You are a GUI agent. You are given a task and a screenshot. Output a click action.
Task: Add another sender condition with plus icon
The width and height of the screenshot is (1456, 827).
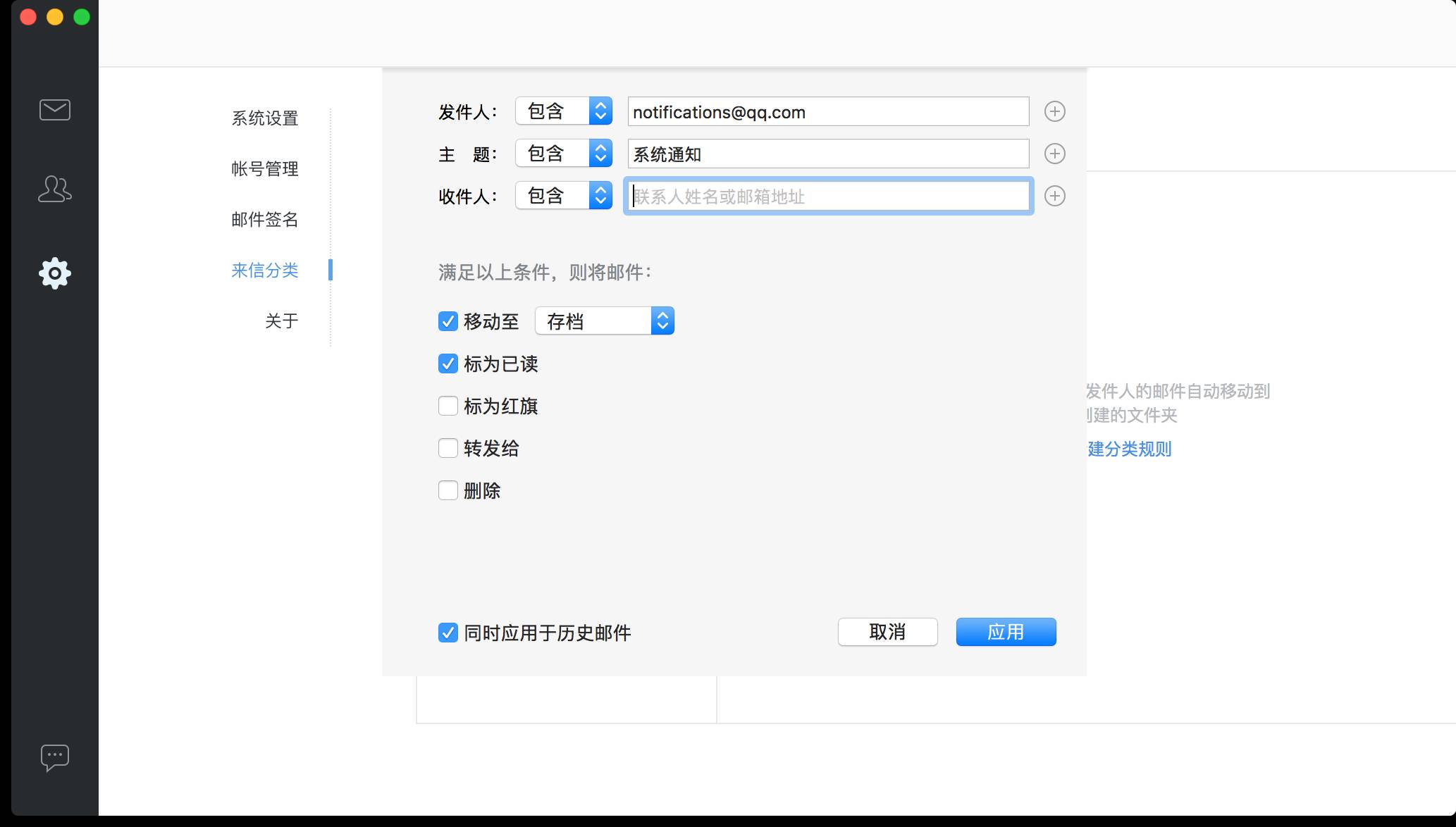1054,111
